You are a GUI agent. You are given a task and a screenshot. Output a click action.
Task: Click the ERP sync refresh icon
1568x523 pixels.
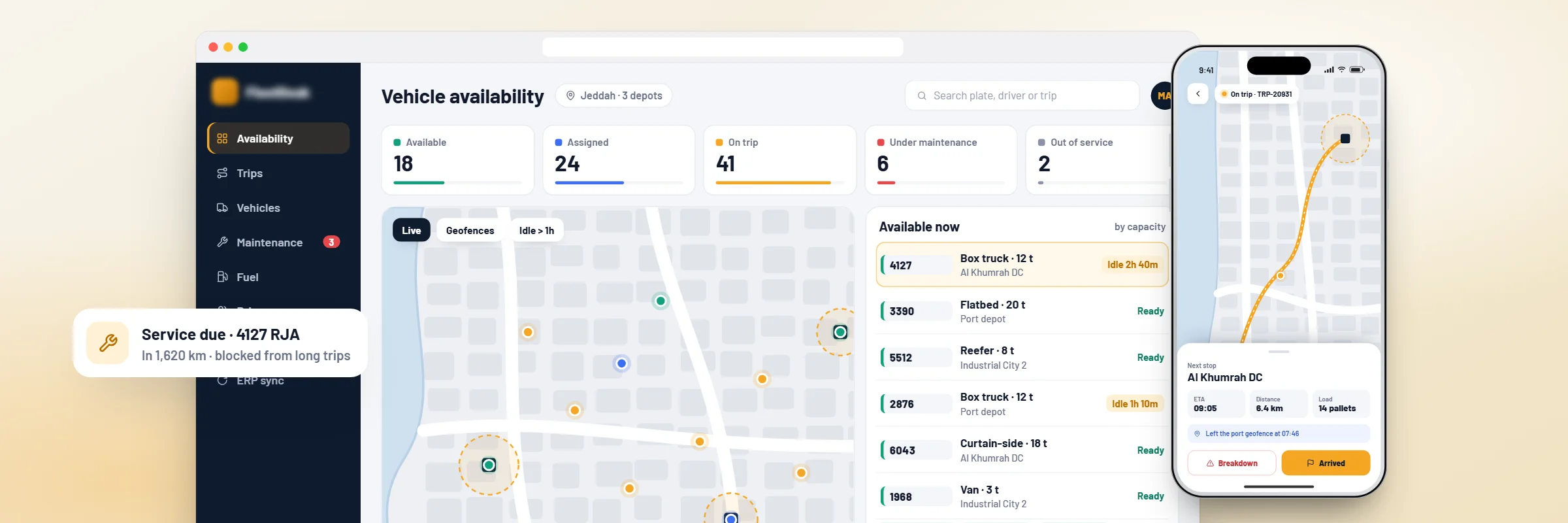tap(222, 381)
